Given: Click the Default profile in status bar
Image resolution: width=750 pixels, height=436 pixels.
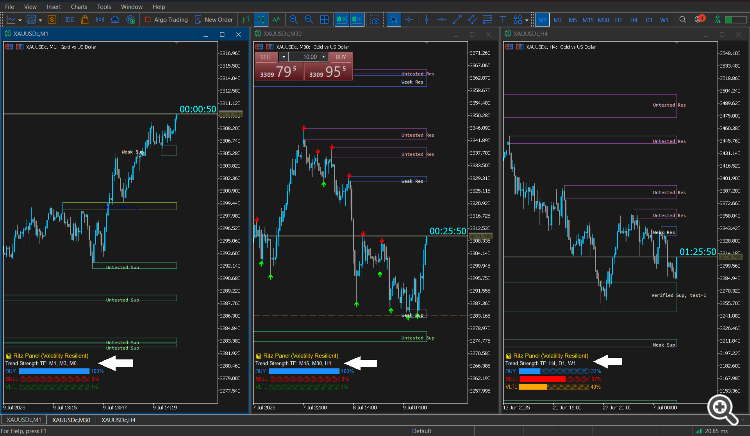Looking at the screenshot, I should [x=421, y=431].
